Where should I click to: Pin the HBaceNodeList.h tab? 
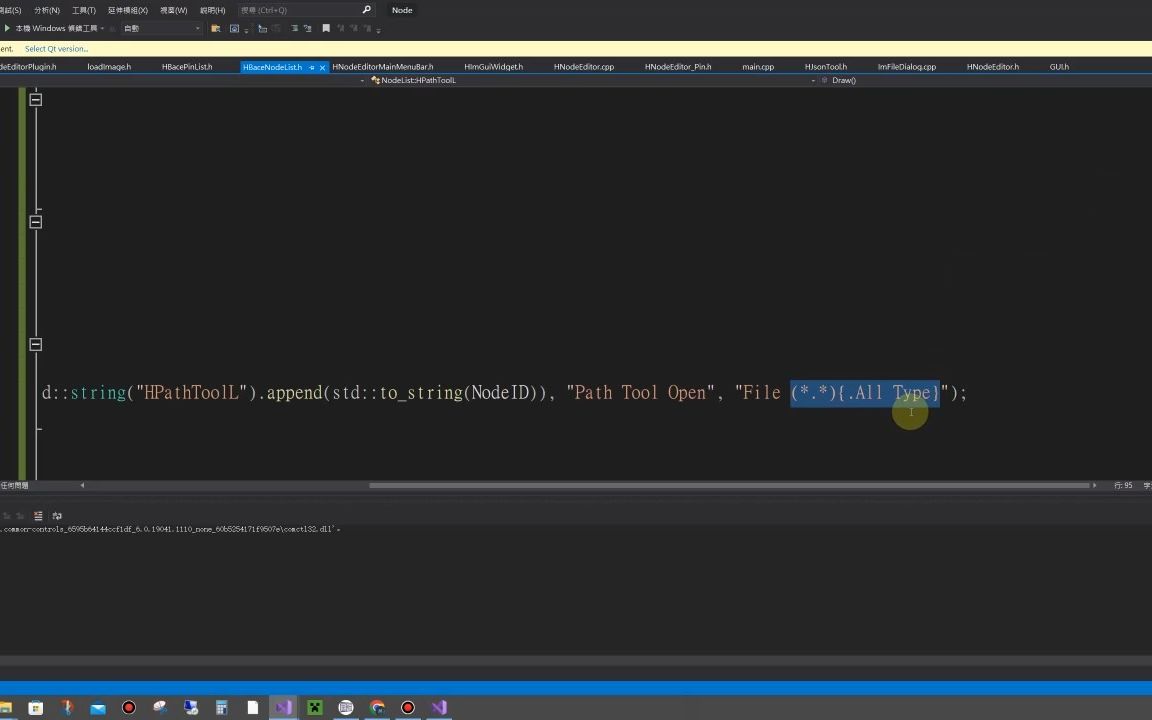point(312,68)
